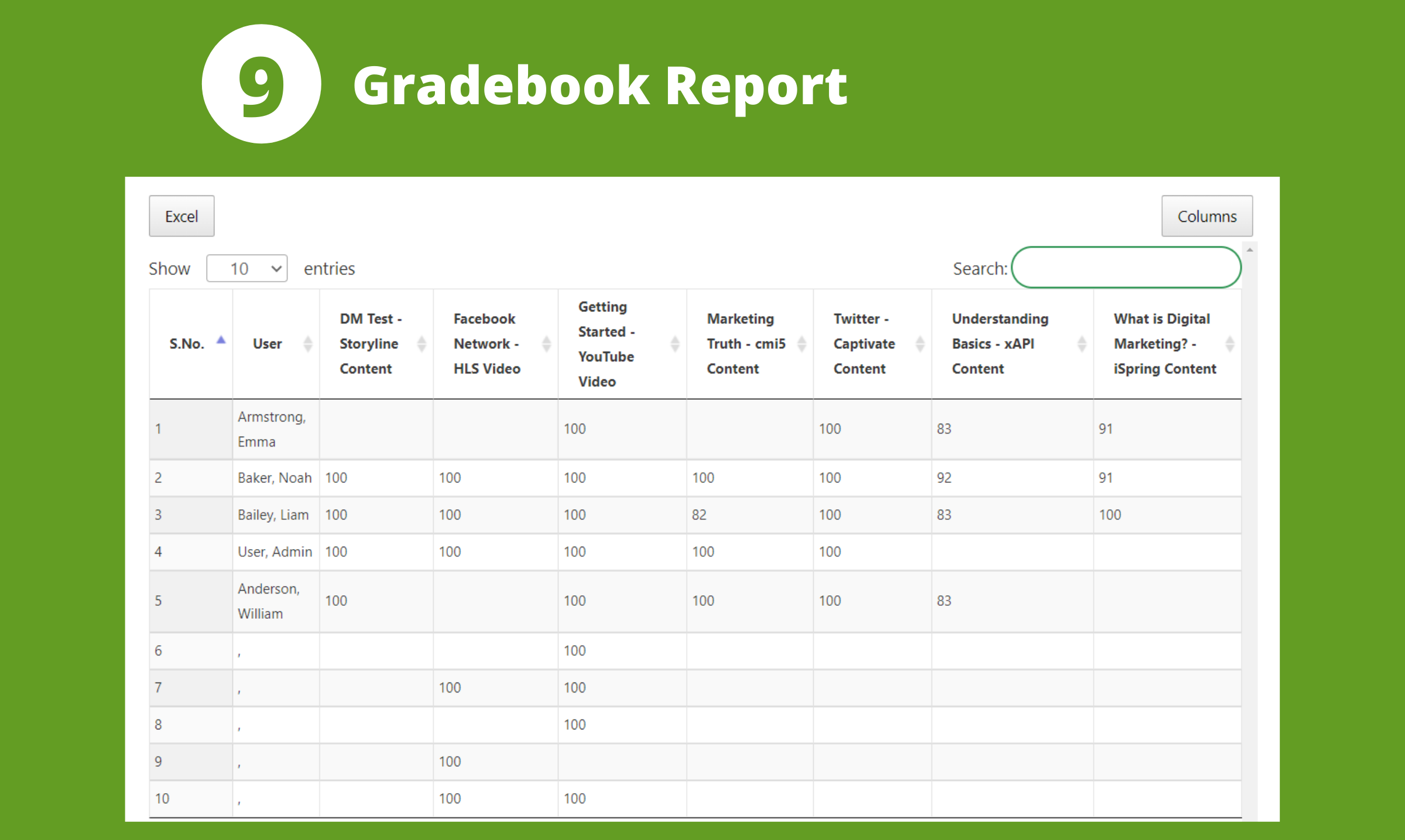This screenshot has width=1405, height=840.
Task: Click Bailey Liam's 82 Marketing score
Action: click(x=699, y=515)
